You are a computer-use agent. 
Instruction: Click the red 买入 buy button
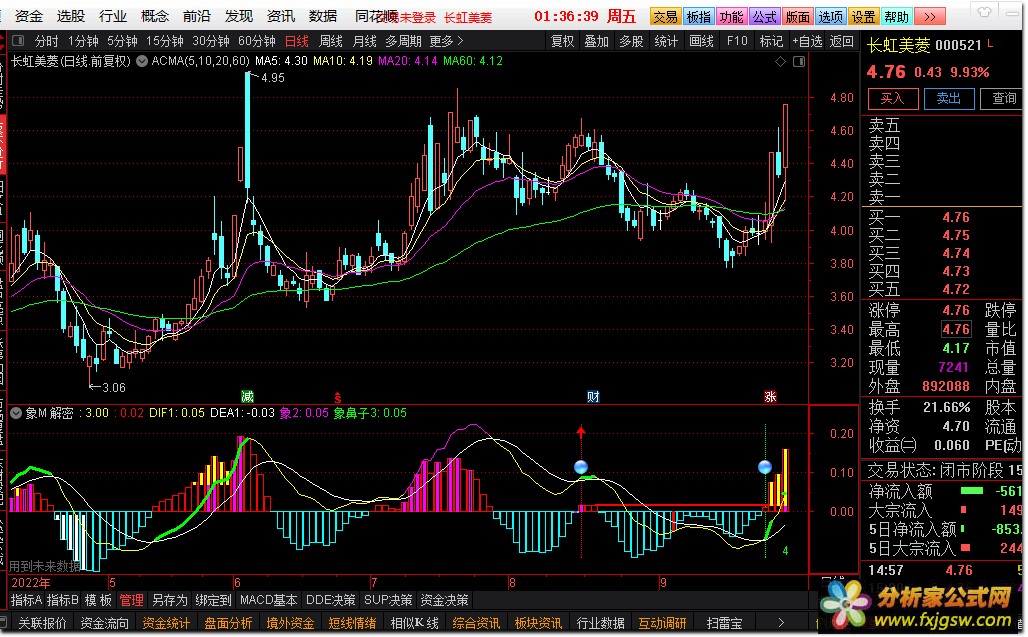click(x=892, y=99)
